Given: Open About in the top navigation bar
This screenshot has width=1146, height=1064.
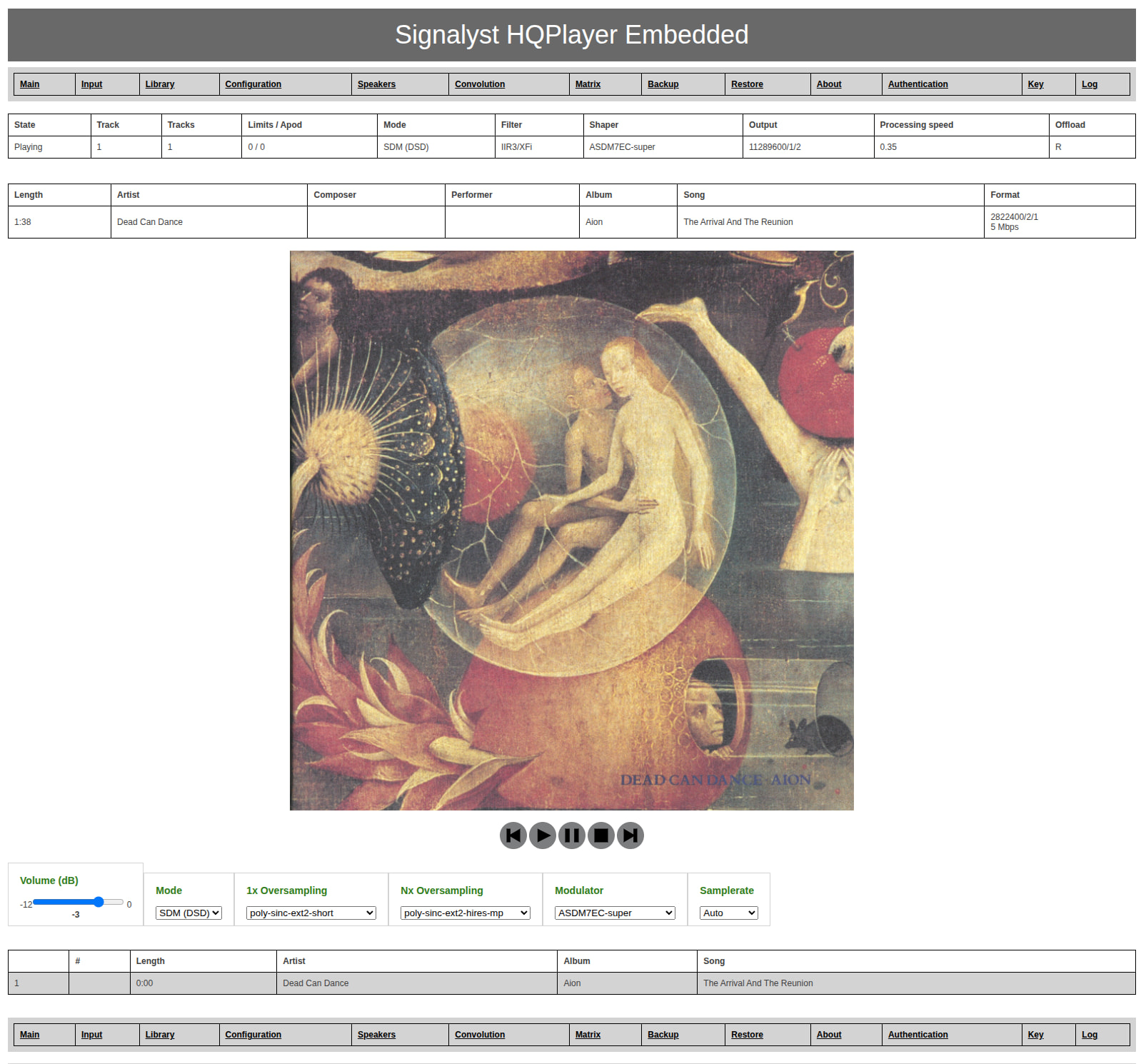Looking at the screenshot, I should [x=829, y=84].
